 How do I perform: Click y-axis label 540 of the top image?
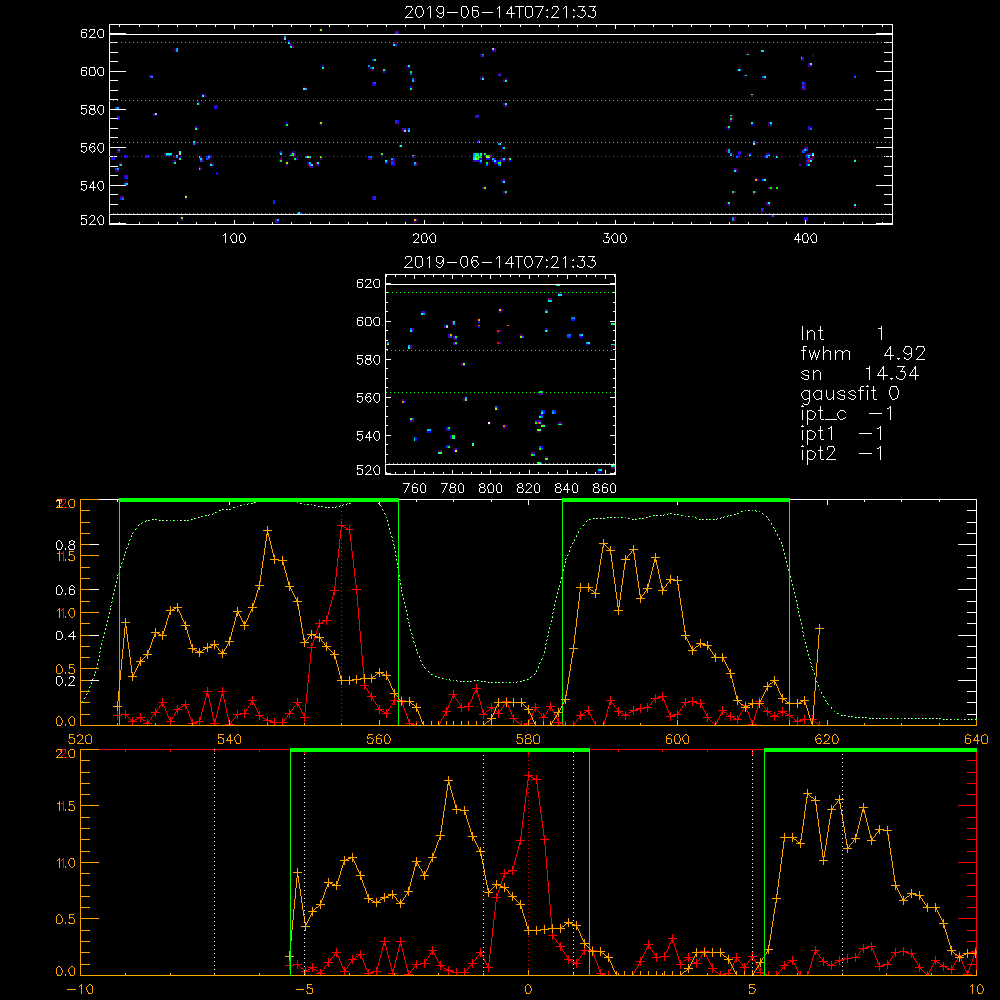92,186
